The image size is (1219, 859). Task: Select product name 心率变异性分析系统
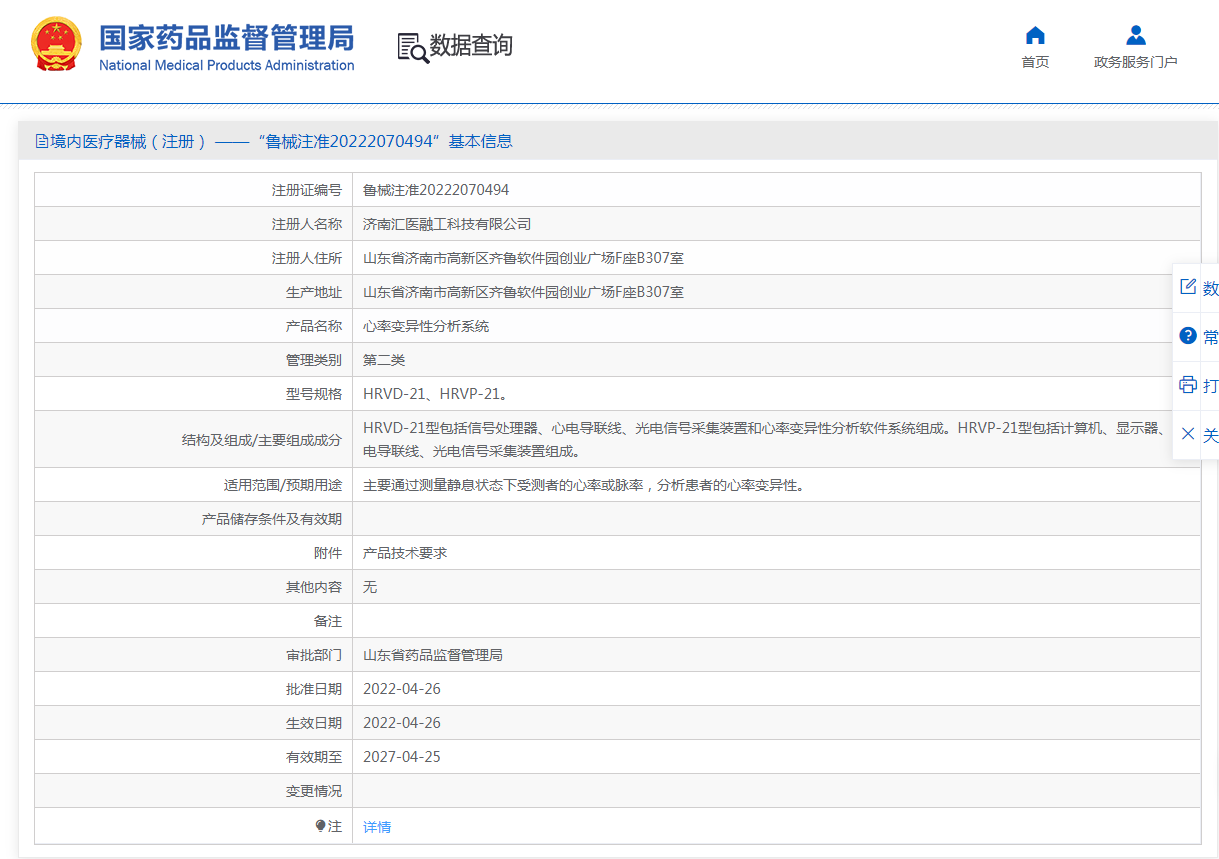426,326
